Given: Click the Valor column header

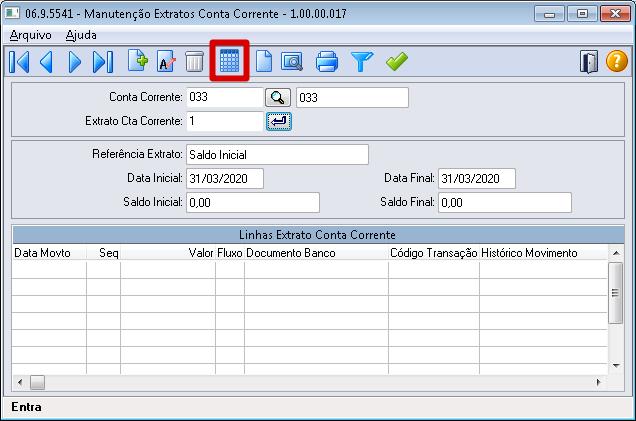Looking at the screenshot, I should click(x=168, y=253).
